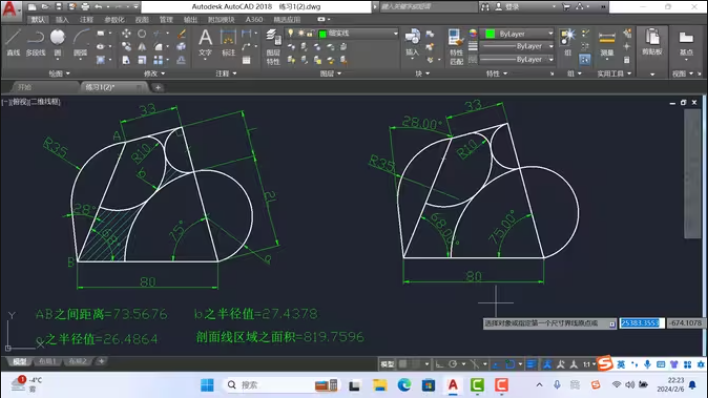
Task: Click the Fillet tool icon
Action: coord(158,47)
